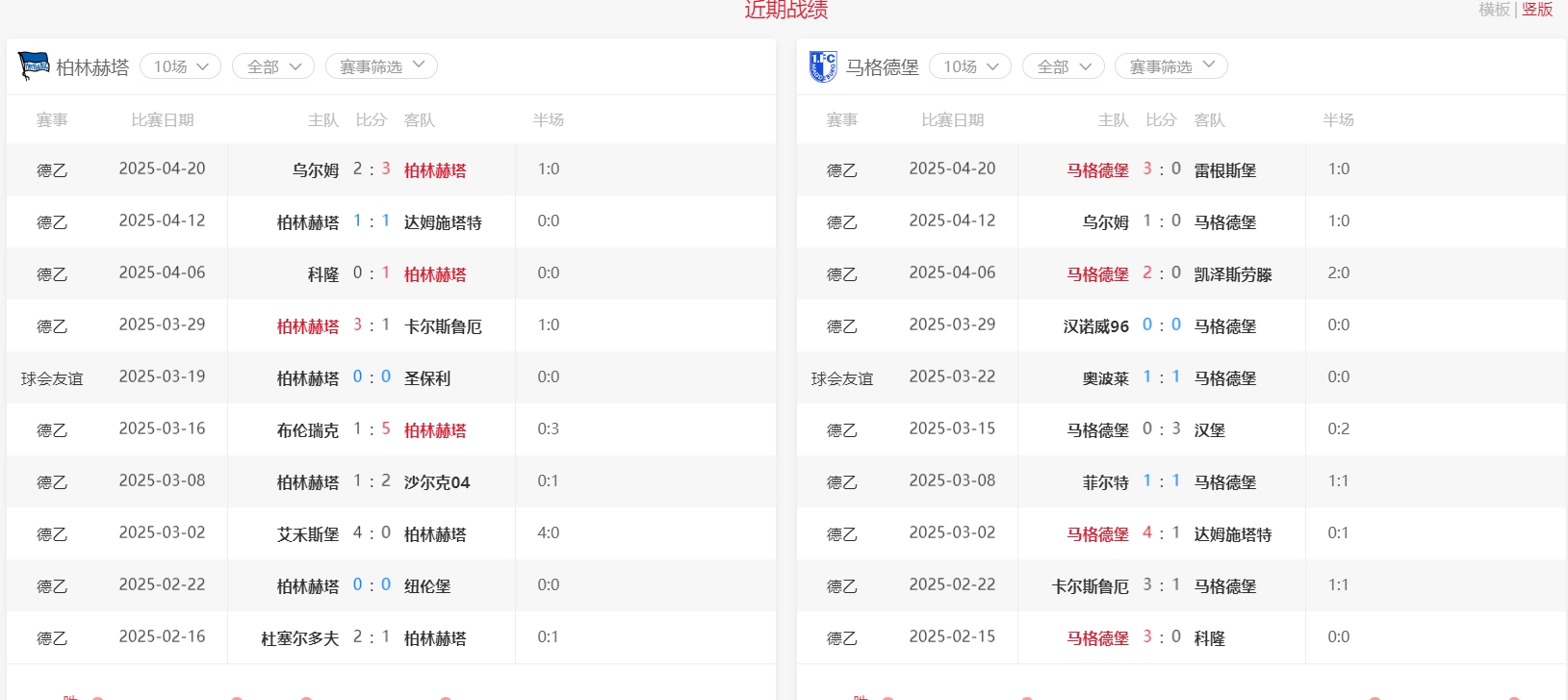The height and width of the screenshot is (700, 1568).
Task: Switch to 竖版 vertical layout
Action: [1537, 10]
